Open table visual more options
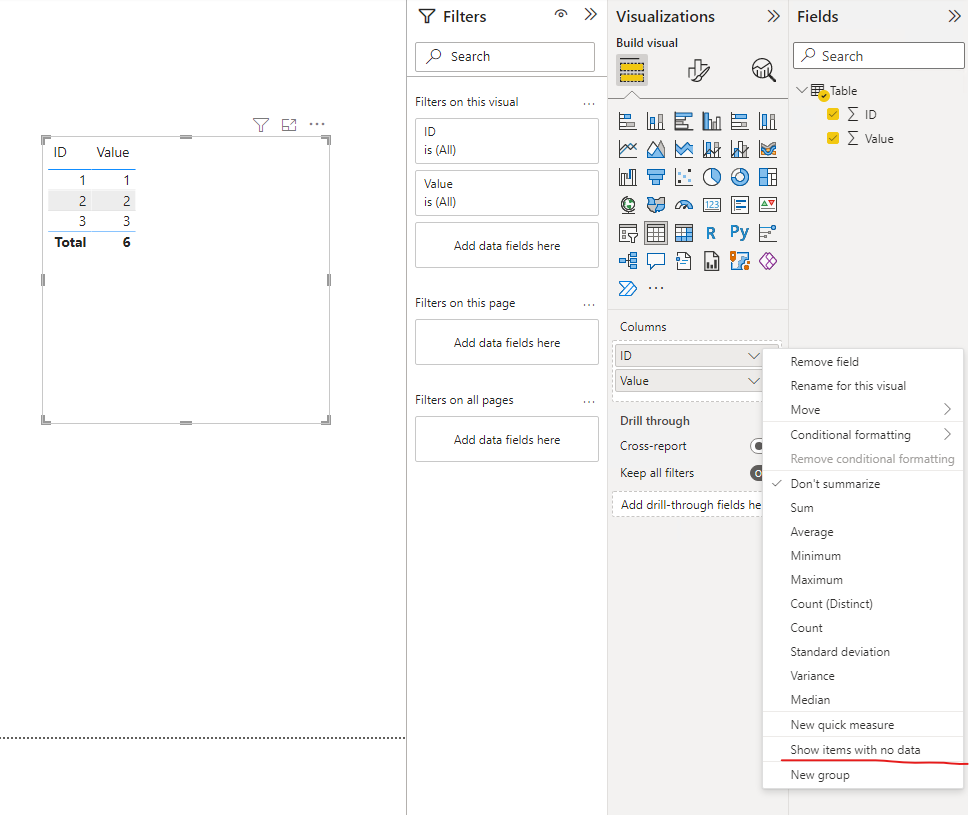This screenshot has height=815, width=969. tap(317, 124)
